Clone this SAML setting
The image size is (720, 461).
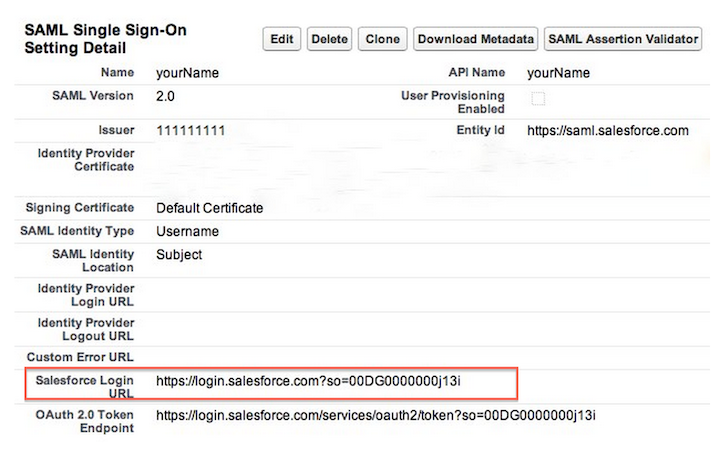coord(382,39)
